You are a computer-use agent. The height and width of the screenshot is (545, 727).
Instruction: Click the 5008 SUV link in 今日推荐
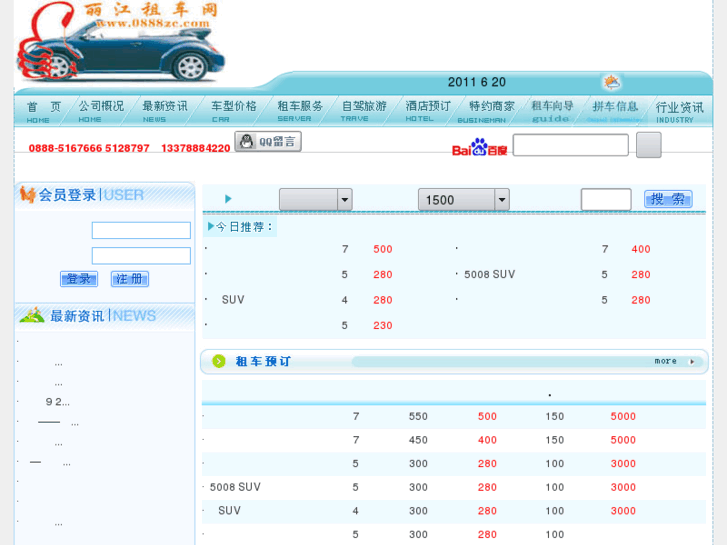489,274
